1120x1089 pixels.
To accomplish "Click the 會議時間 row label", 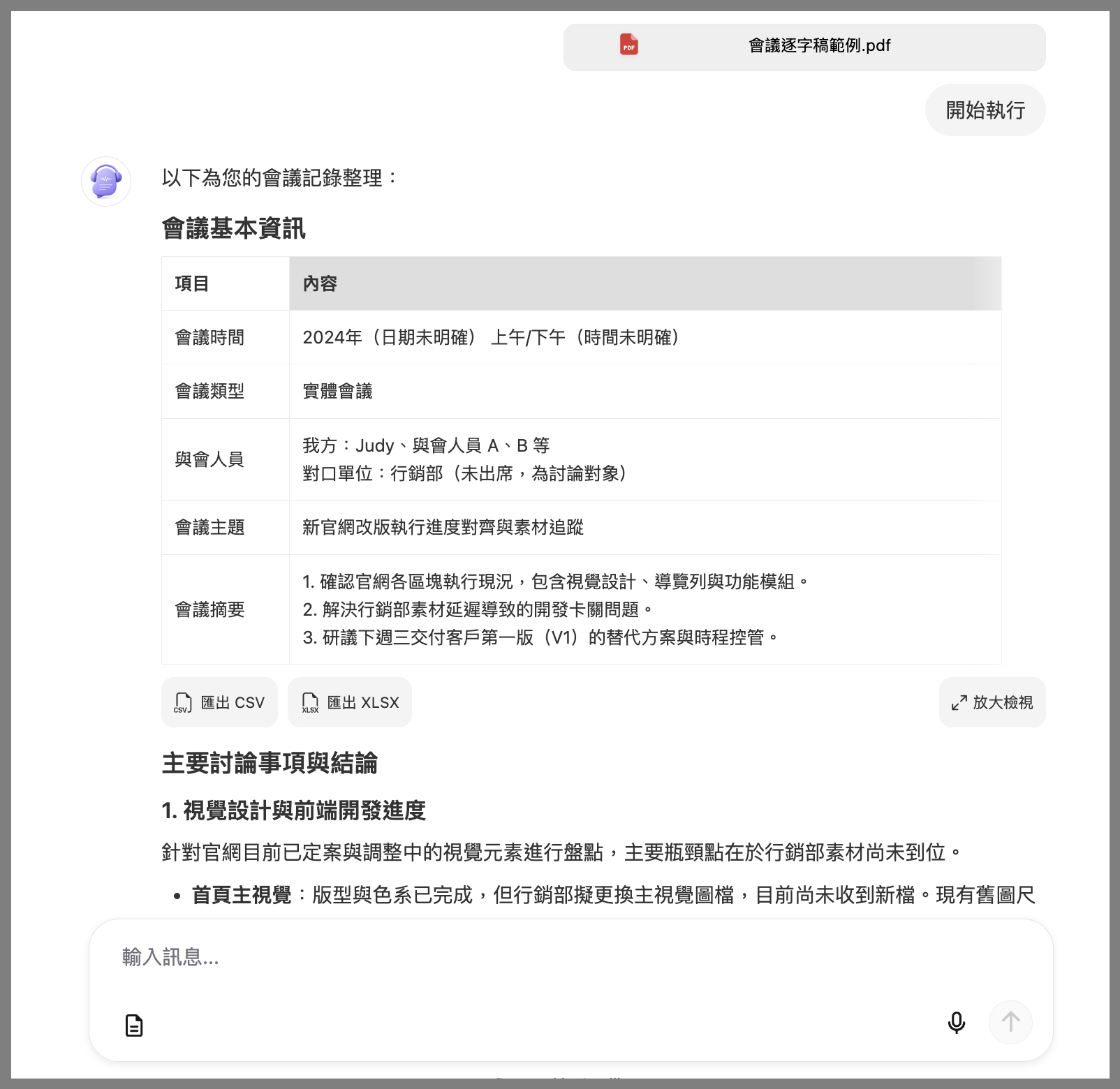I will click(209, 338).
